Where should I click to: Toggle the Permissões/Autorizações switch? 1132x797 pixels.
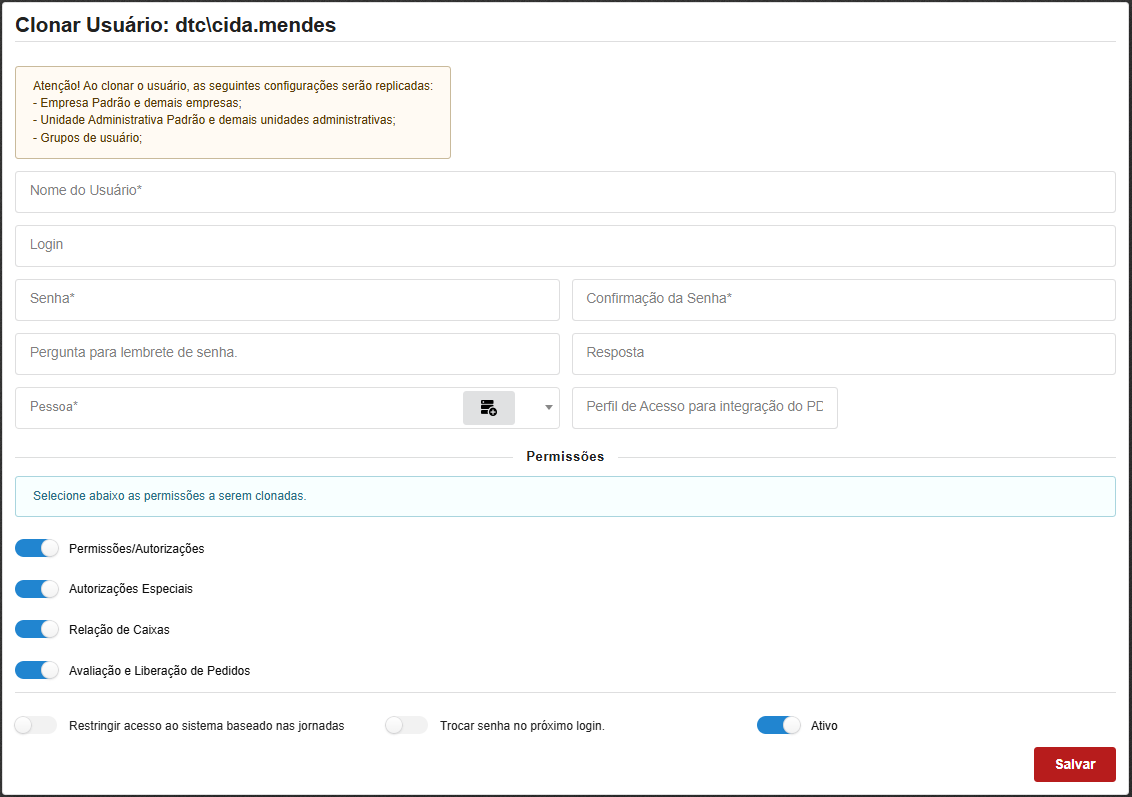point(37,549)
